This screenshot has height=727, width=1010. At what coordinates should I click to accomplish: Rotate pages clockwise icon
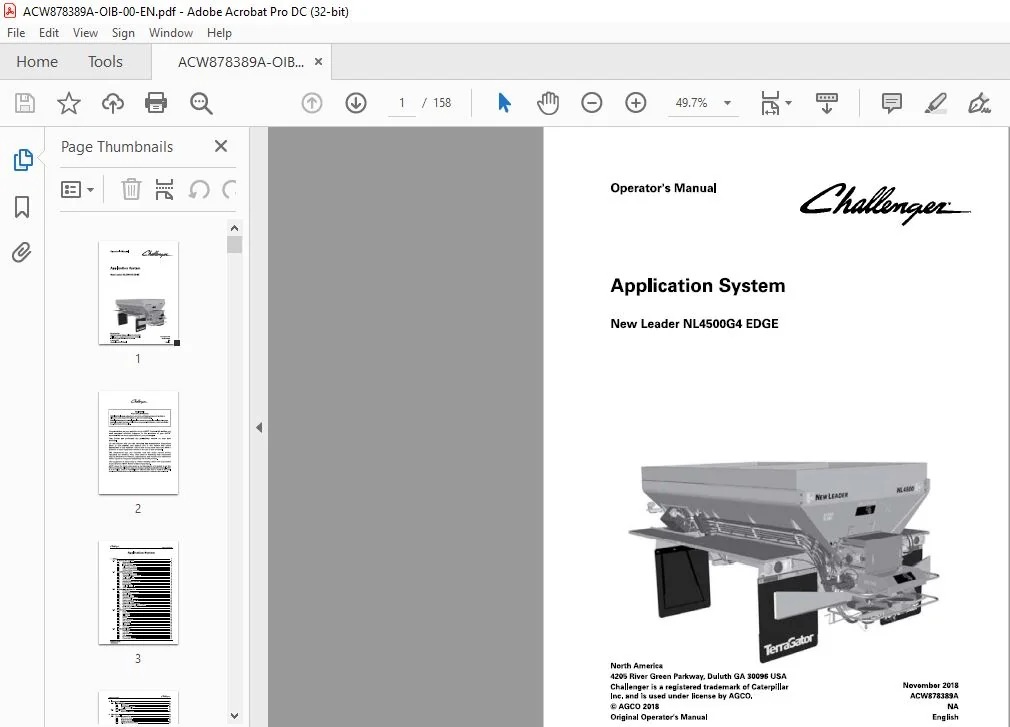tap(229, 189)
